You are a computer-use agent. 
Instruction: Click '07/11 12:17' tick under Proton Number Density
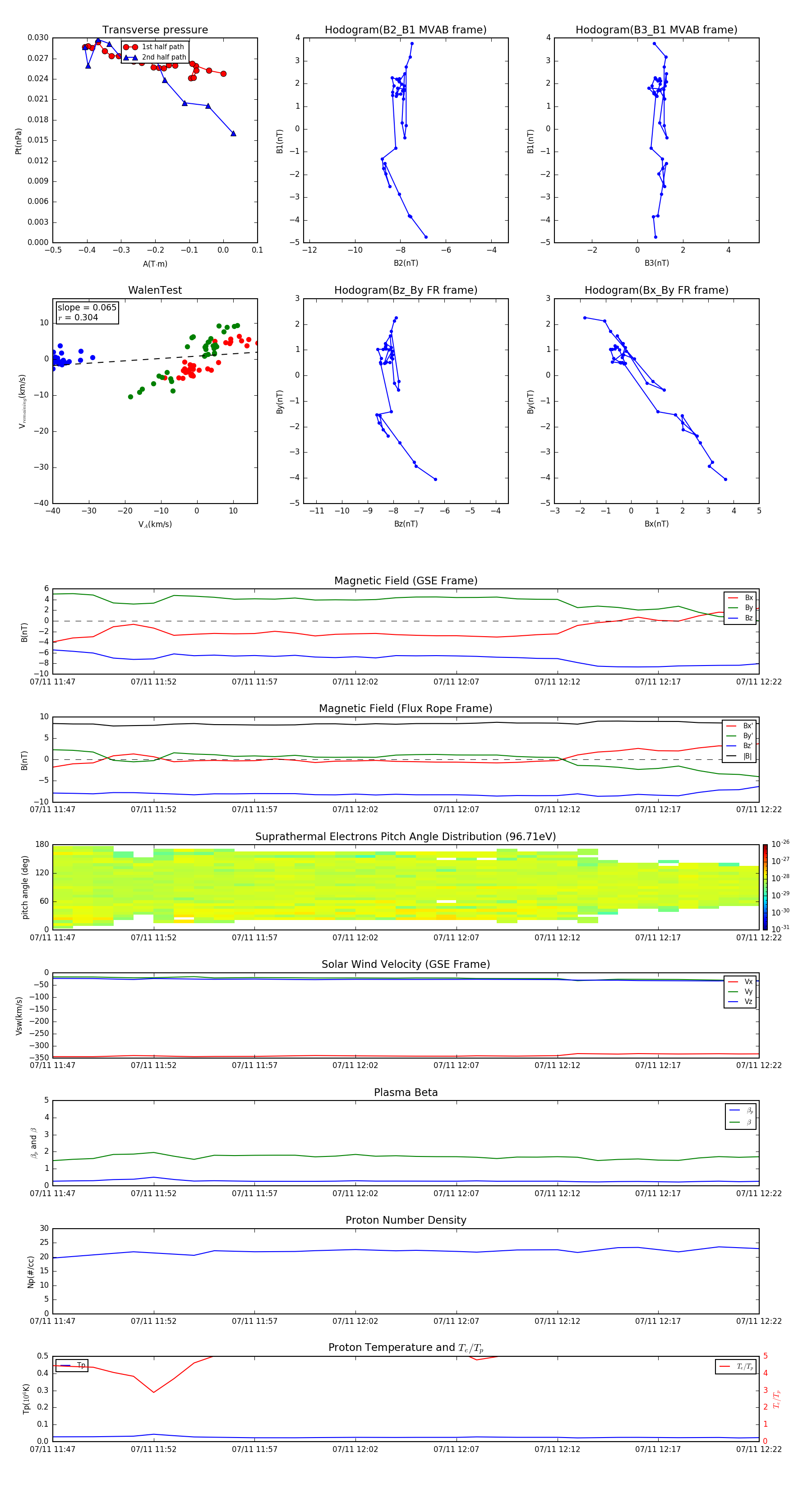click(x=658, y=1321)
